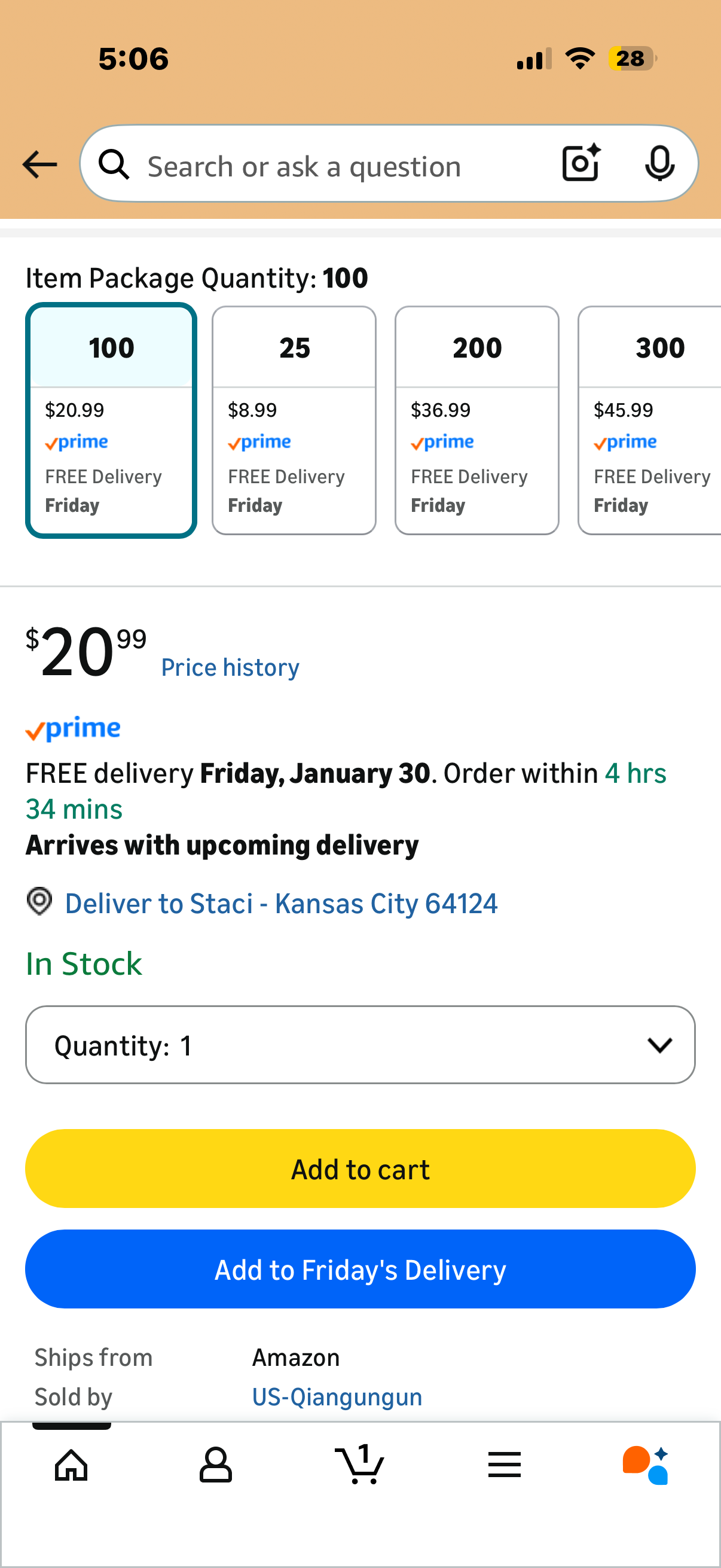The image size is (721, 1568).
Task: Open the shopping cart icon
Action: [x=359, y=1465]
